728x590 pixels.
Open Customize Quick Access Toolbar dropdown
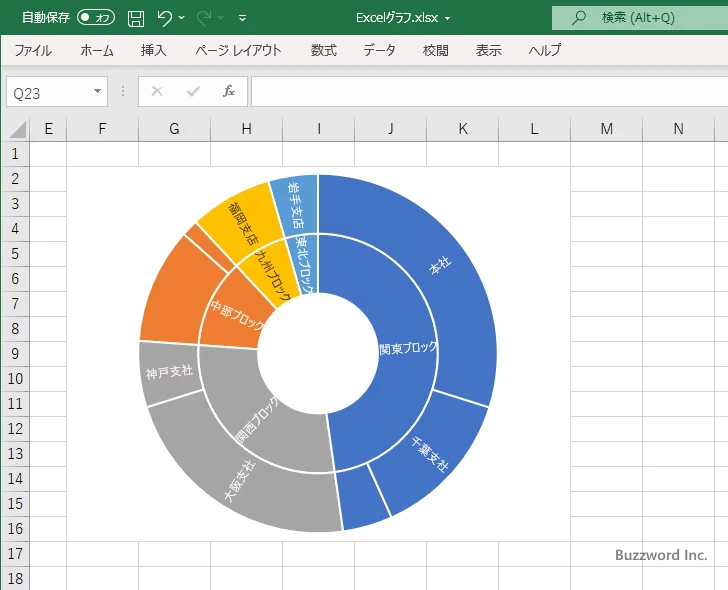(242, 18)
